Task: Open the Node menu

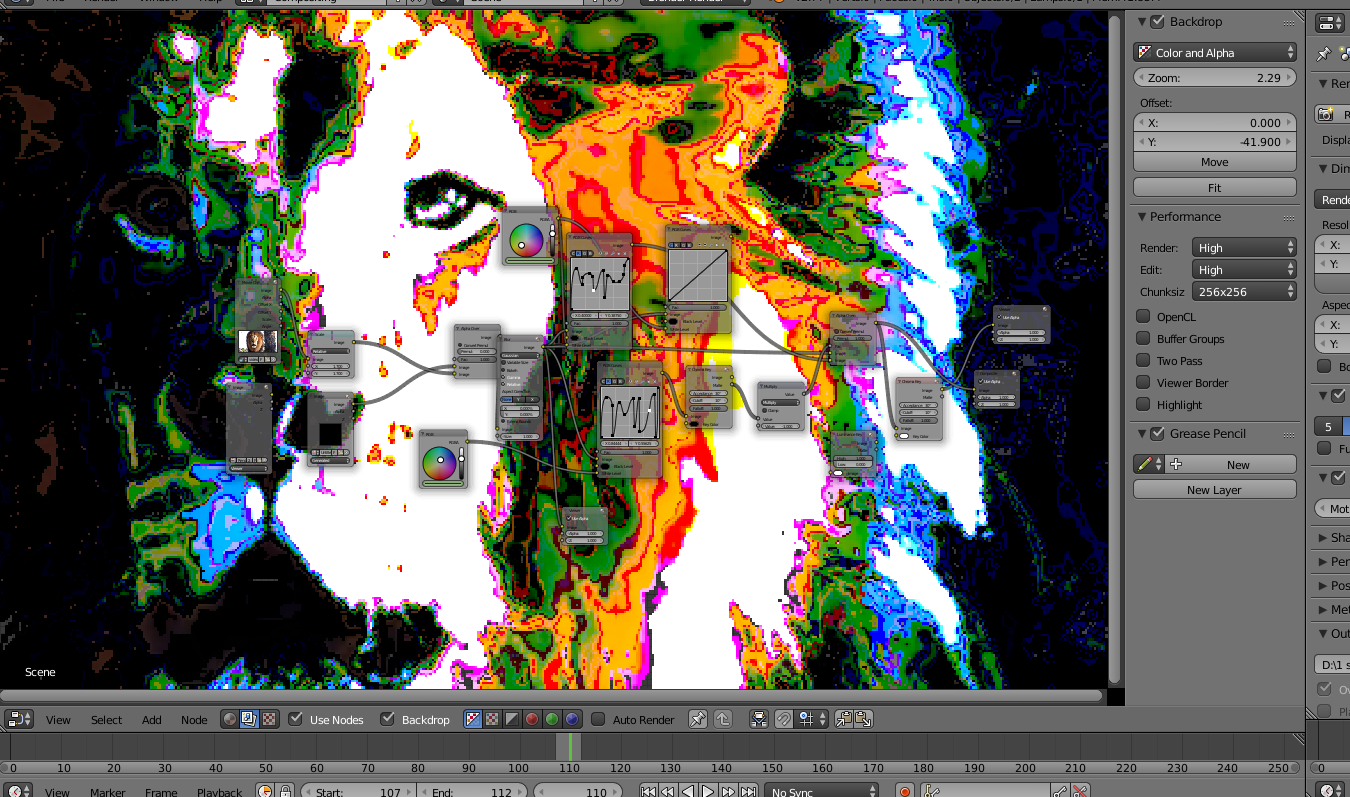Action: tap(193, 719)
